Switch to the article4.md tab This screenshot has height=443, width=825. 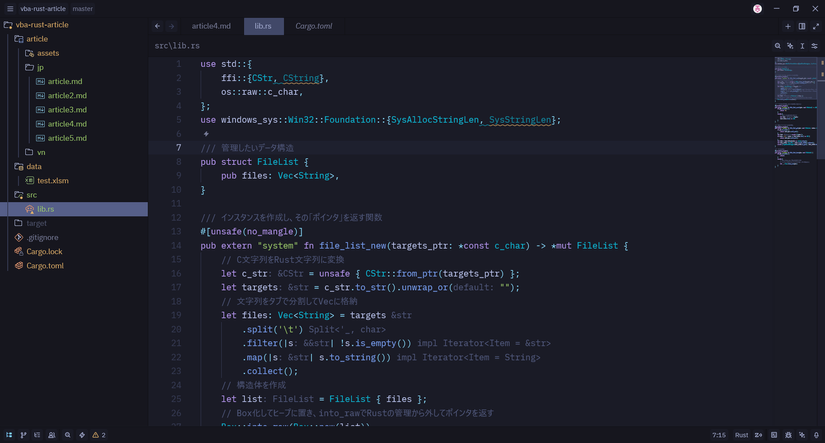[x=211, y=26]
